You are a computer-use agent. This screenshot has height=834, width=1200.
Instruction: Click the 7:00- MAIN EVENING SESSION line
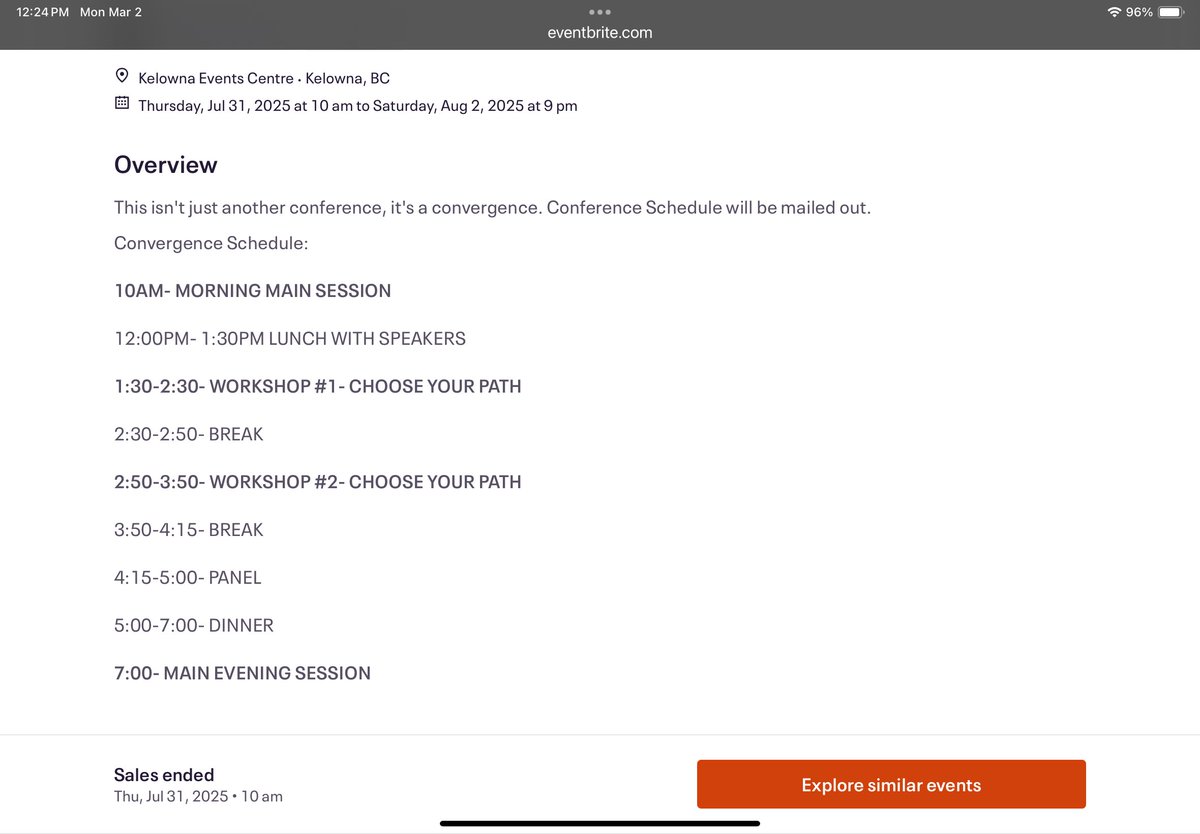point(243,673)
